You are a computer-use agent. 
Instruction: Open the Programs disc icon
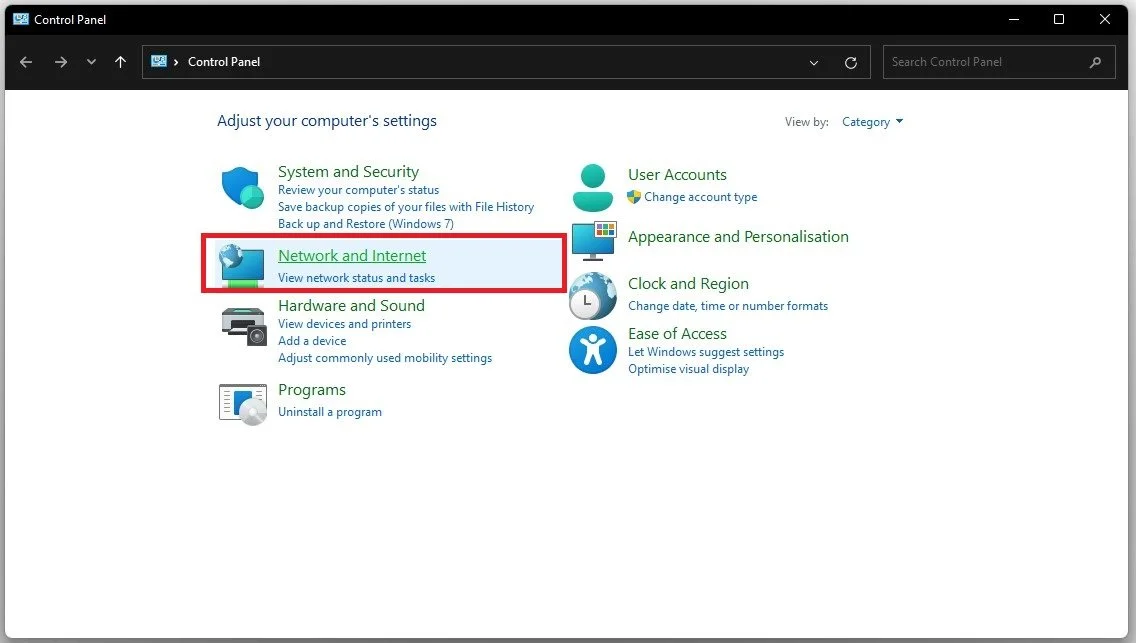pyautogui.click(x=243, y=404)
